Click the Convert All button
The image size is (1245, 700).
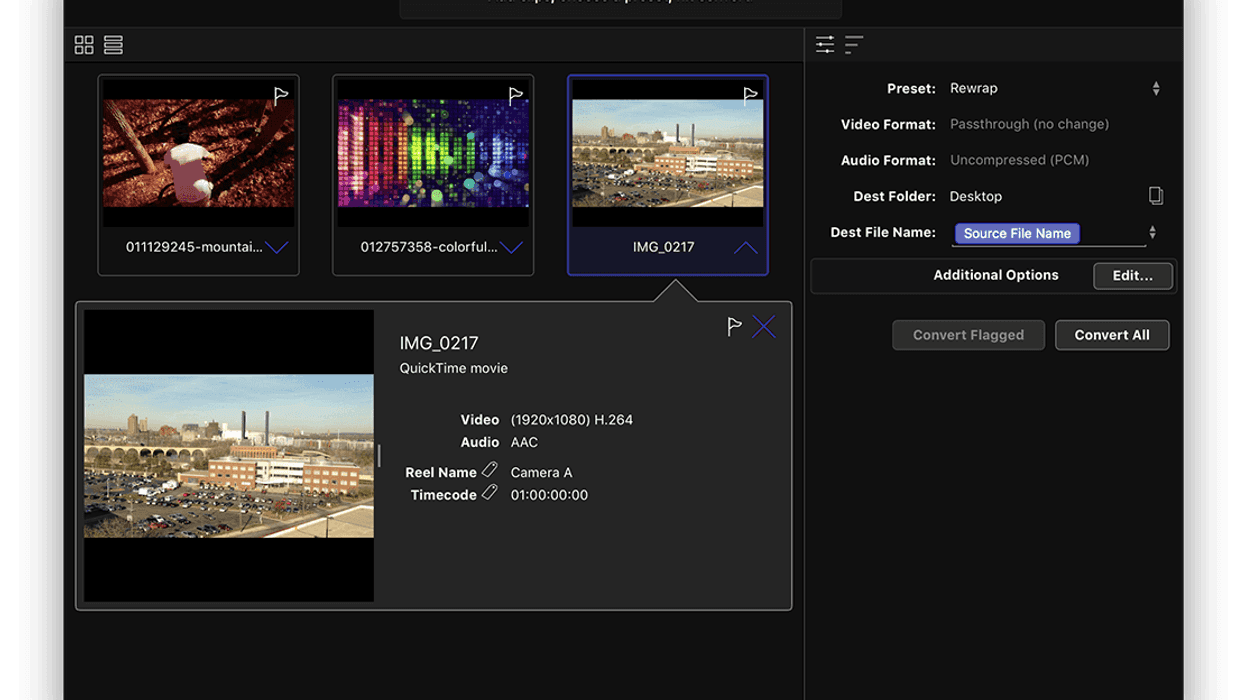(x=1112, y=335)
